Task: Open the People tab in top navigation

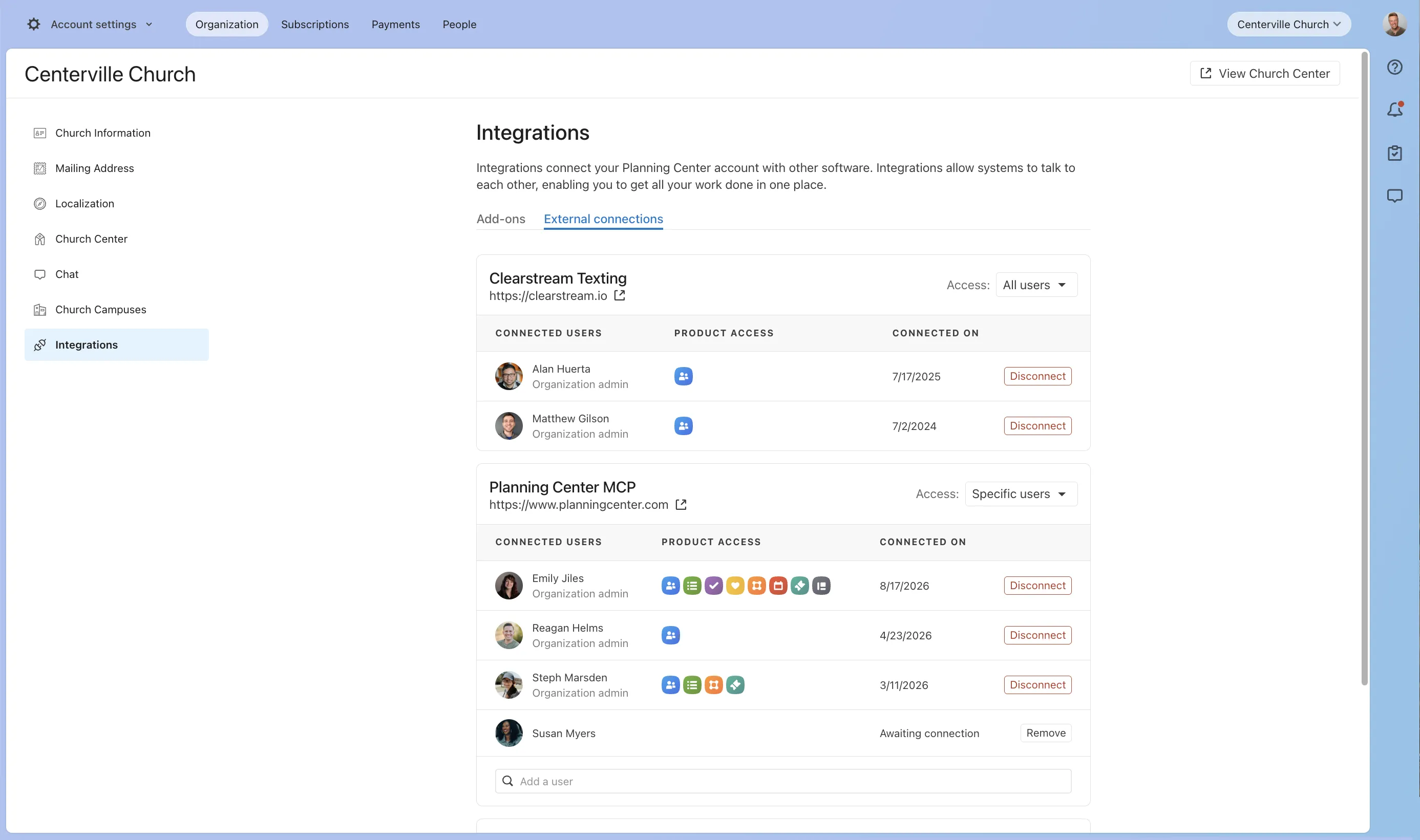Action: pyautogui.click(x=460, y=25)
